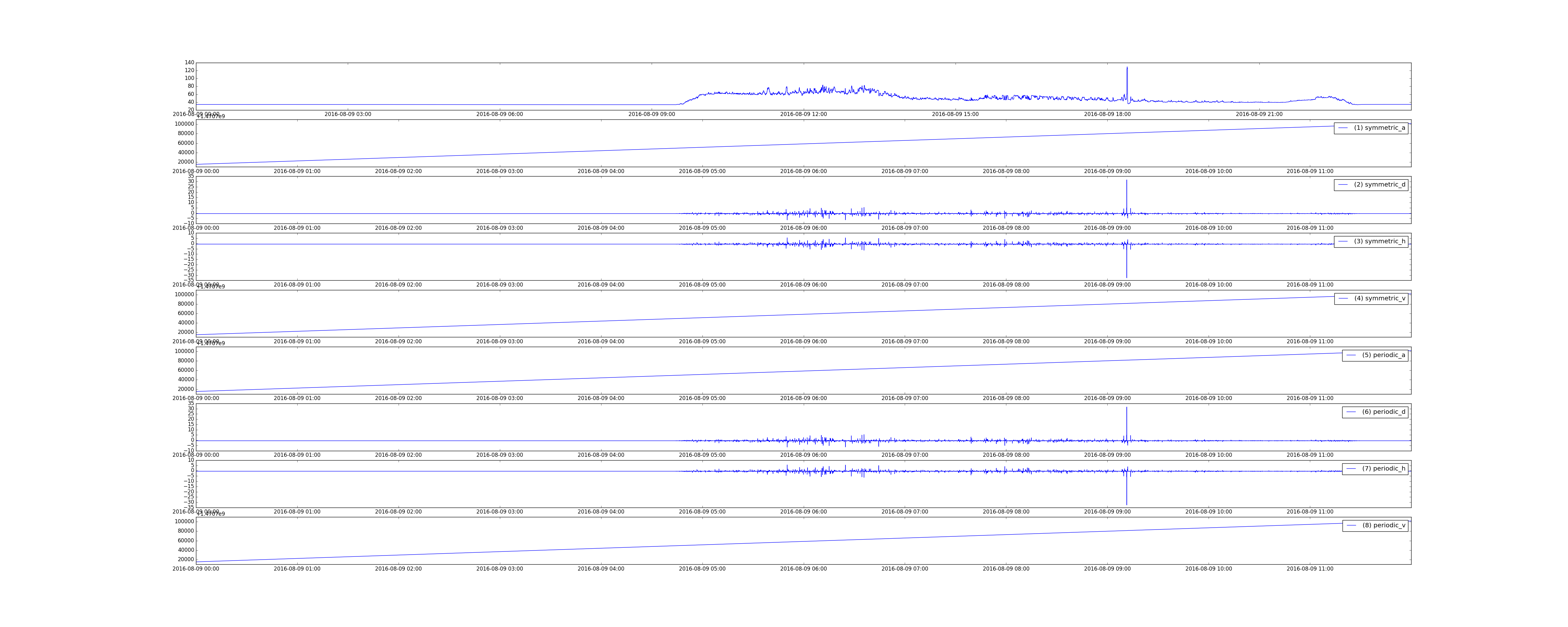
Task: Click the "2016-08-09 11:00" label under the periodic_v plot
Action: point(1310,569)
